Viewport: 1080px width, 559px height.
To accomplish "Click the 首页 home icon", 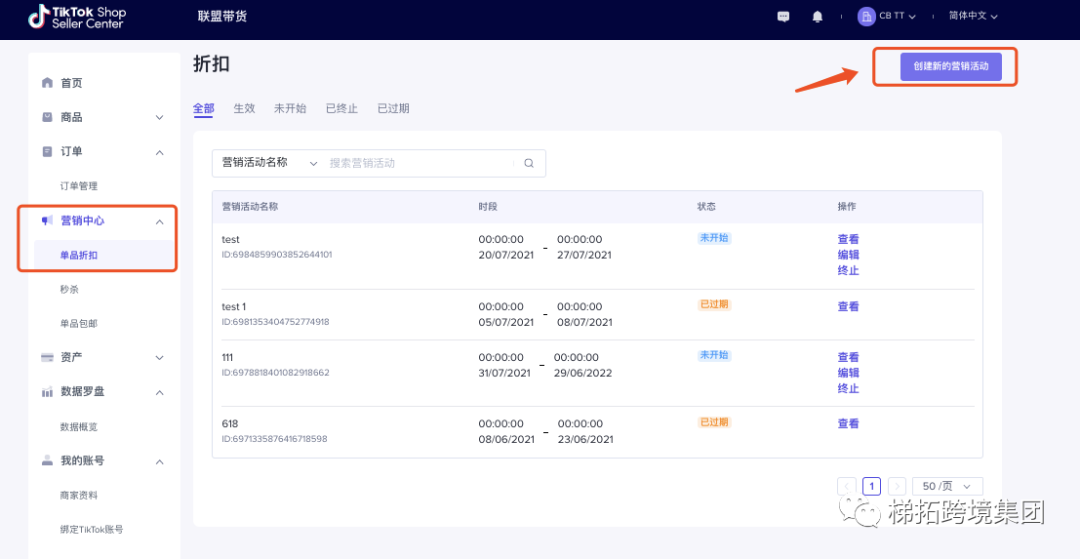I will coord(47,83).
